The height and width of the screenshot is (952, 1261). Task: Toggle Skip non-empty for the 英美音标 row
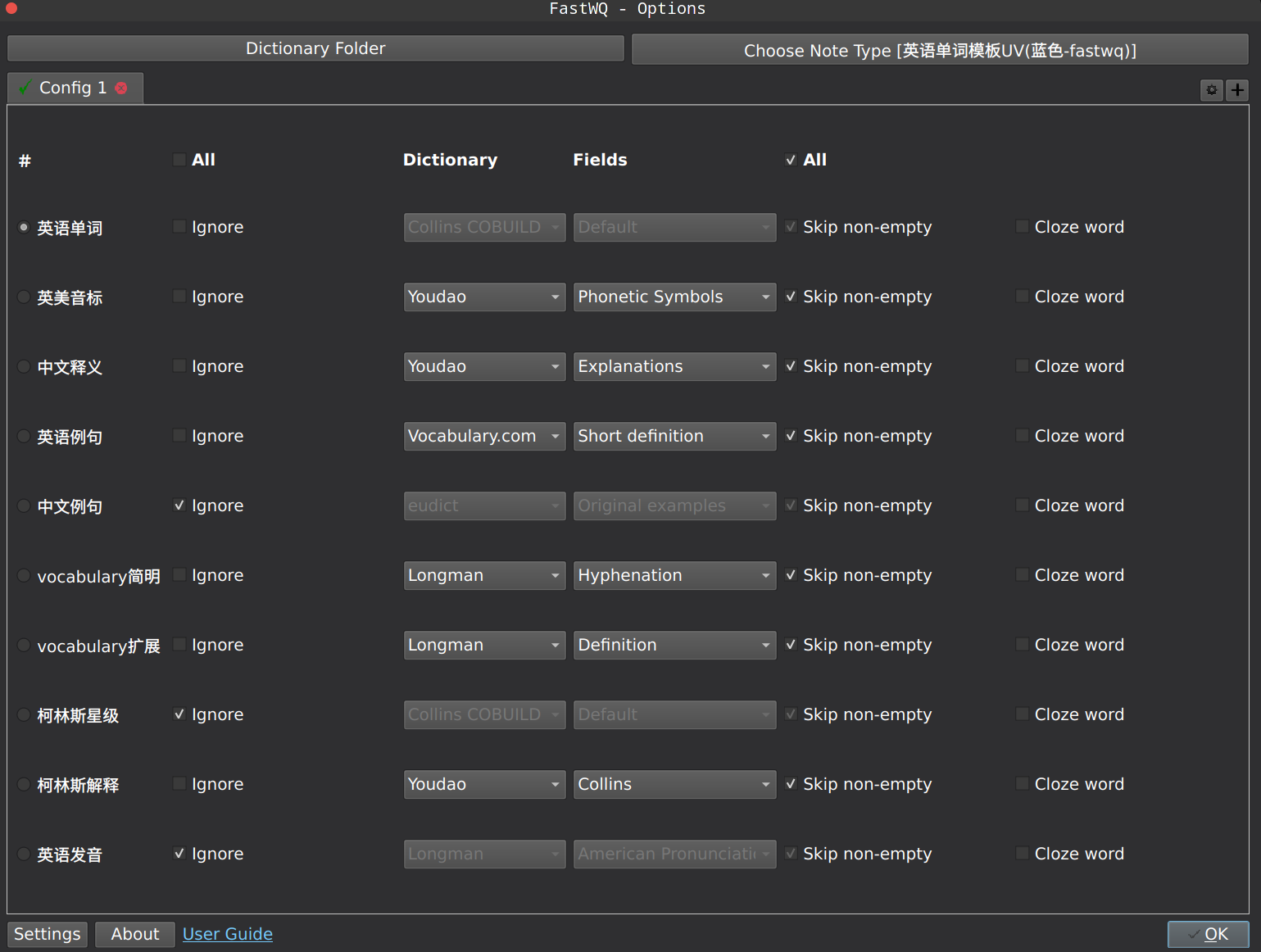[x=791, y=297]
